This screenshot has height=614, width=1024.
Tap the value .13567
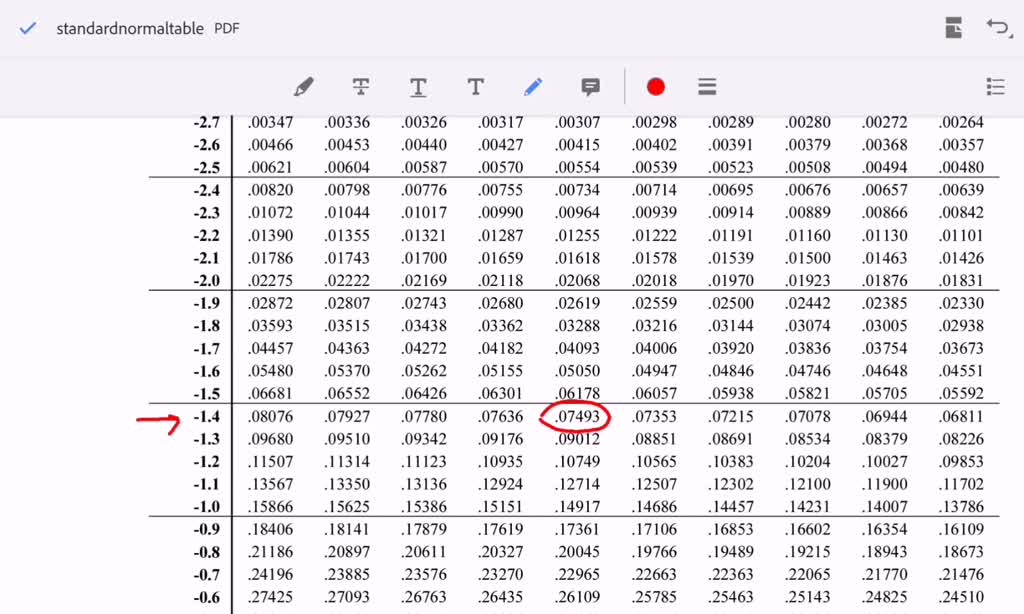pos(270,484)
